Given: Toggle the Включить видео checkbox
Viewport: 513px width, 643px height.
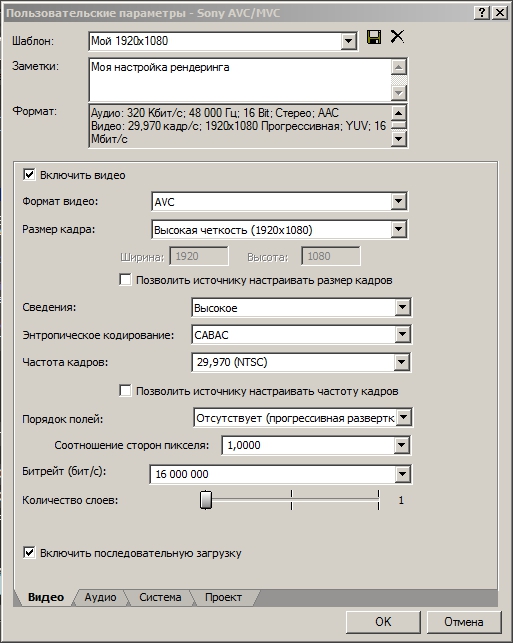Looking at the screenshot, I should pyautogui.click(x=29, y=175).
